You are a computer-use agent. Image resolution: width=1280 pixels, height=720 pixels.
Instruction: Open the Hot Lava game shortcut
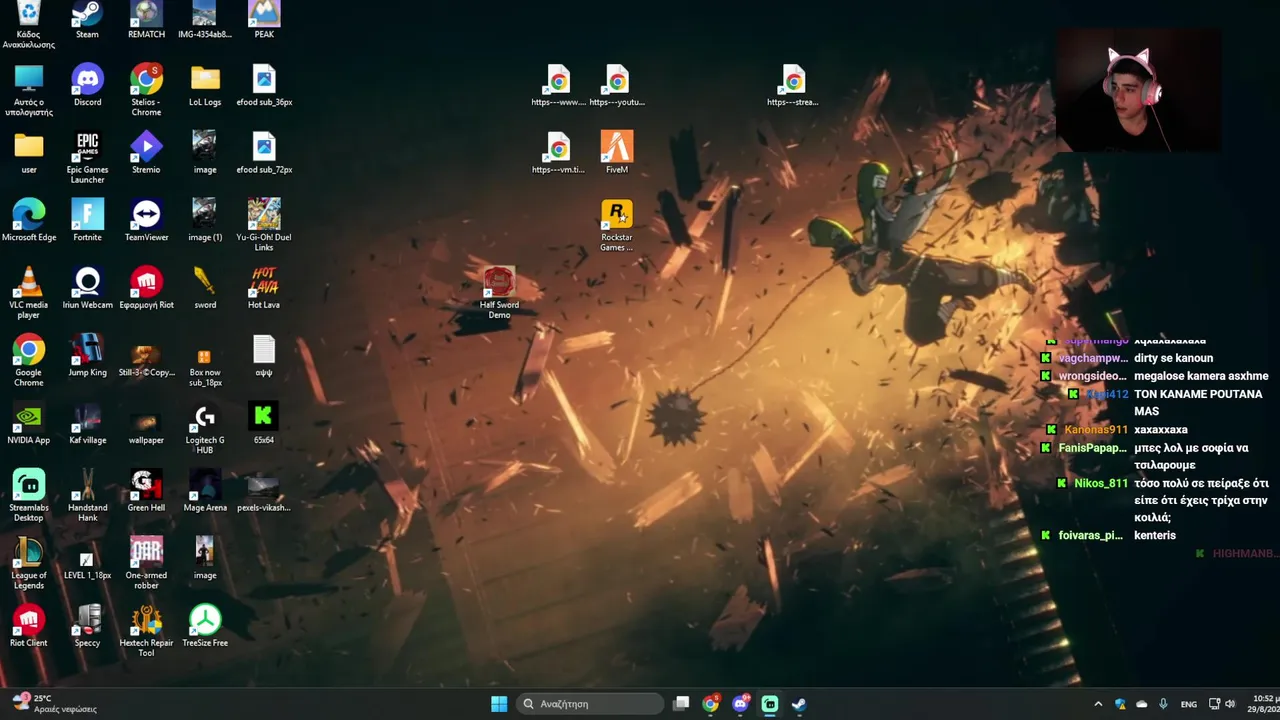tap(264, 288)
